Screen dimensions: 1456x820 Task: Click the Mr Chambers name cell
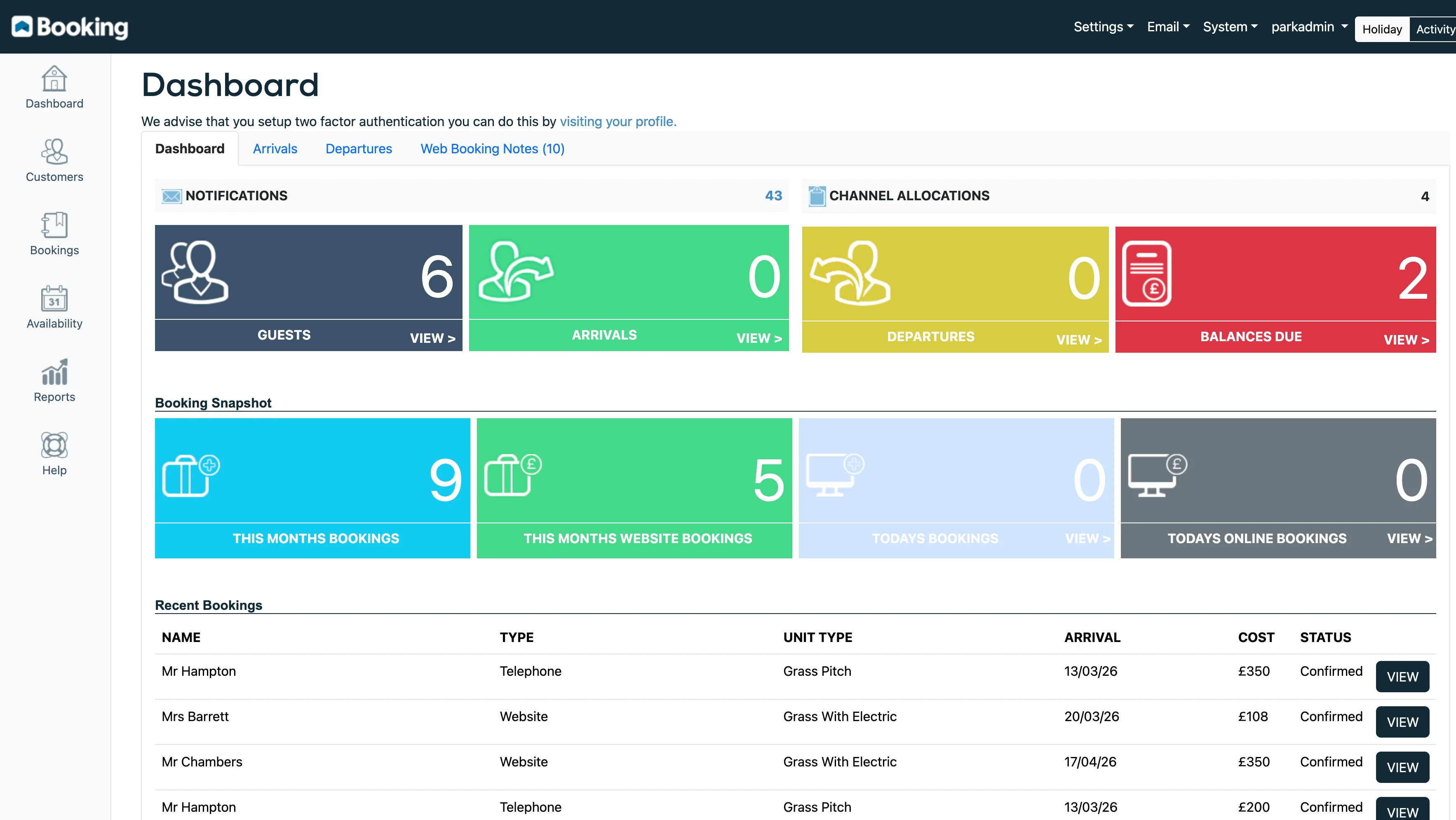(202, 762)
